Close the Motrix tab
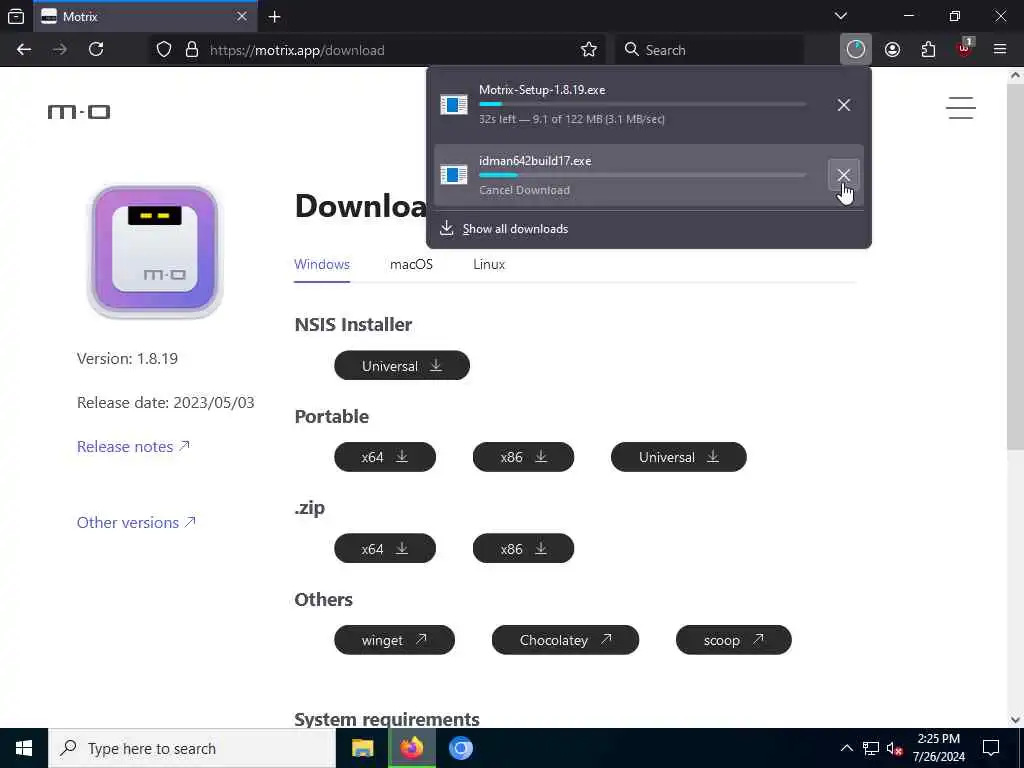Screen dimensions: 1024x768 (x=242, y=16)
